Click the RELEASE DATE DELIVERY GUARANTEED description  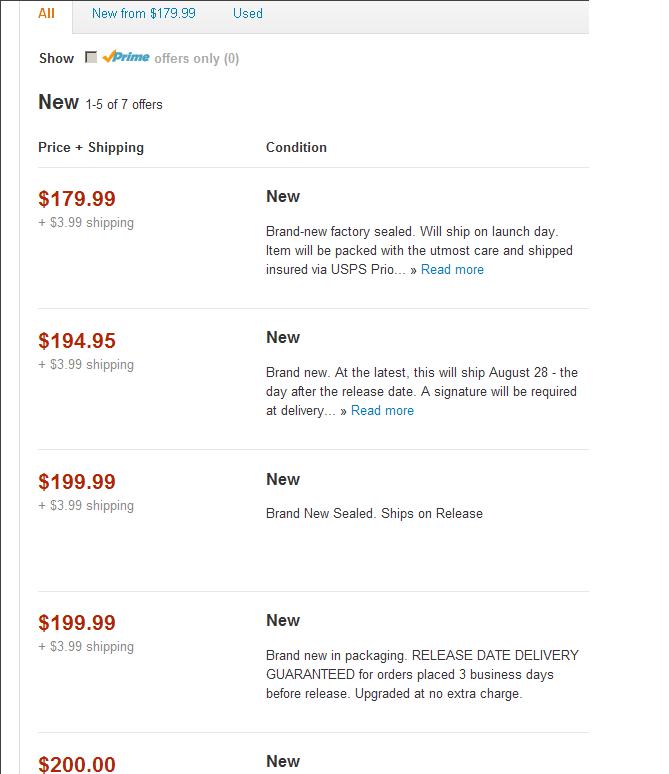click(422, 674)
